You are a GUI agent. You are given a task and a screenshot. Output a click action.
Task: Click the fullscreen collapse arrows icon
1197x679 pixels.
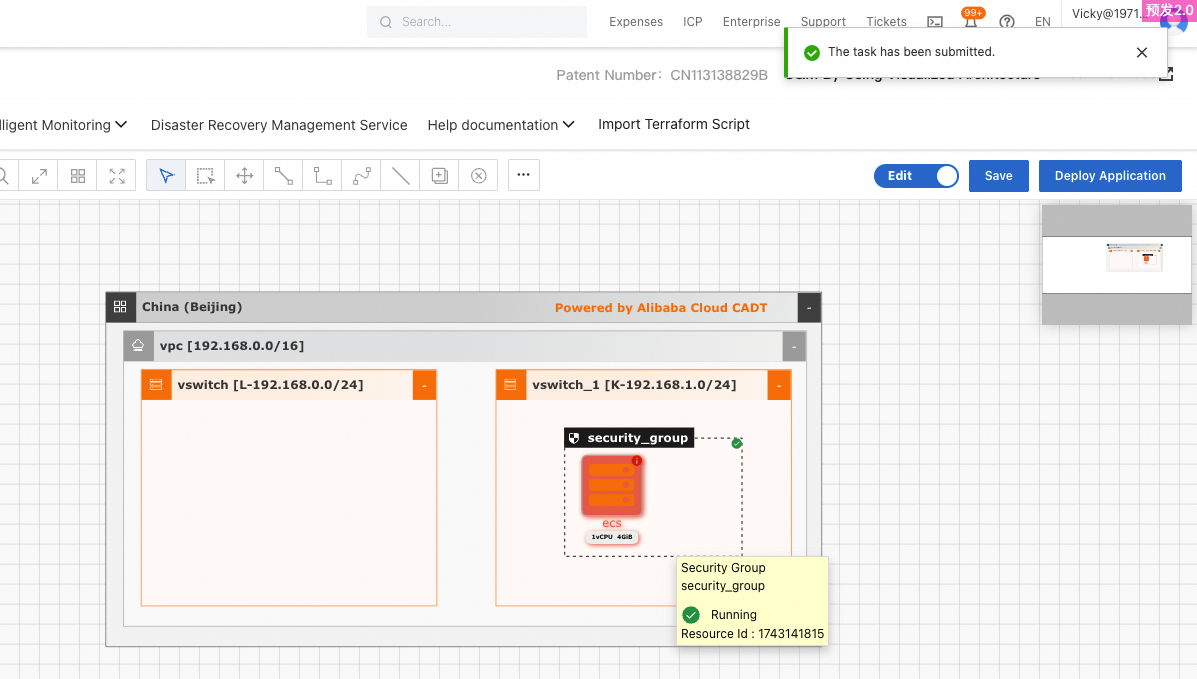117,176
